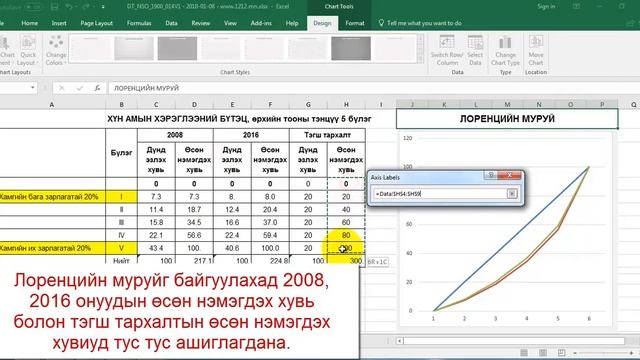The height and width of the screenshot is (360, 640).
Task: Open Change Colors dropdown
Action: coord(56,50)
